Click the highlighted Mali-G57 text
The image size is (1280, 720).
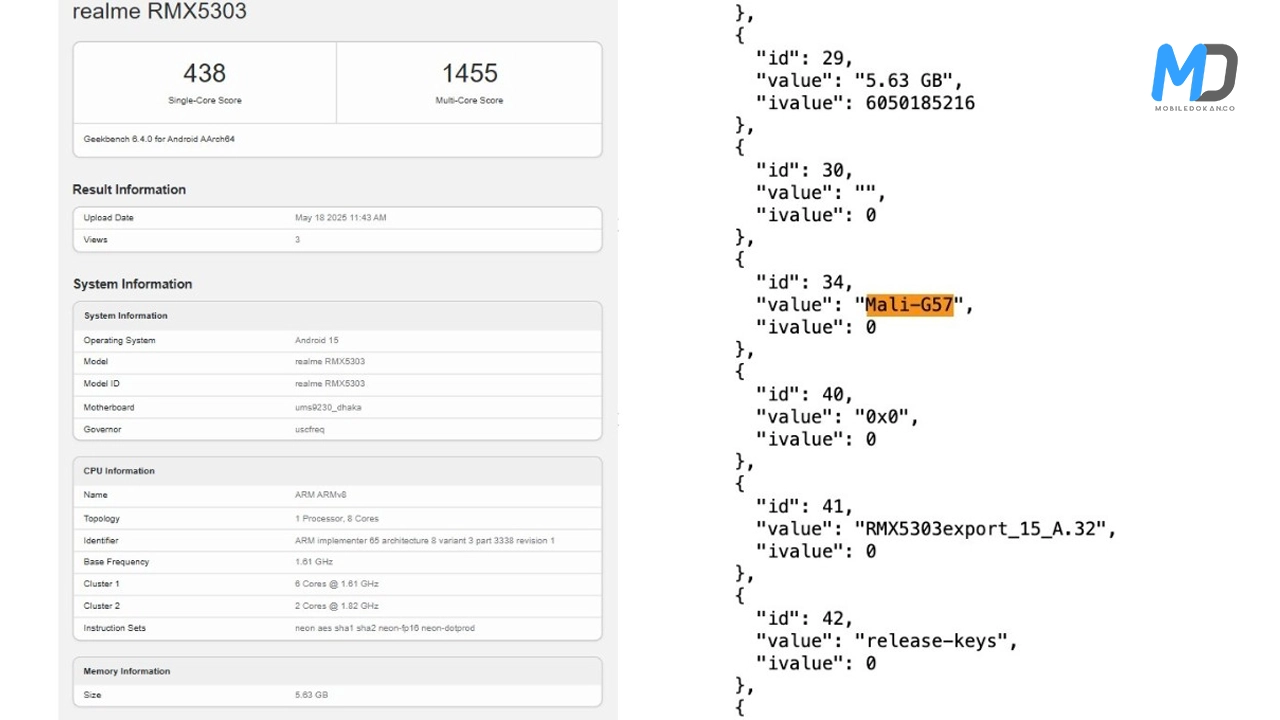[909, 305]
